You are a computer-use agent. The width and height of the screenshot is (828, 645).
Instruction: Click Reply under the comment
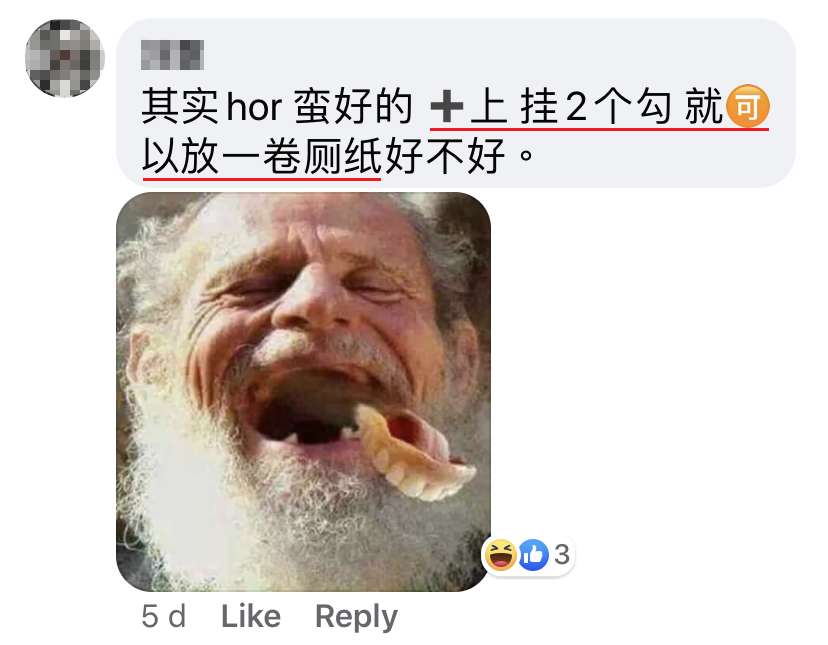(x=356, y=617)
